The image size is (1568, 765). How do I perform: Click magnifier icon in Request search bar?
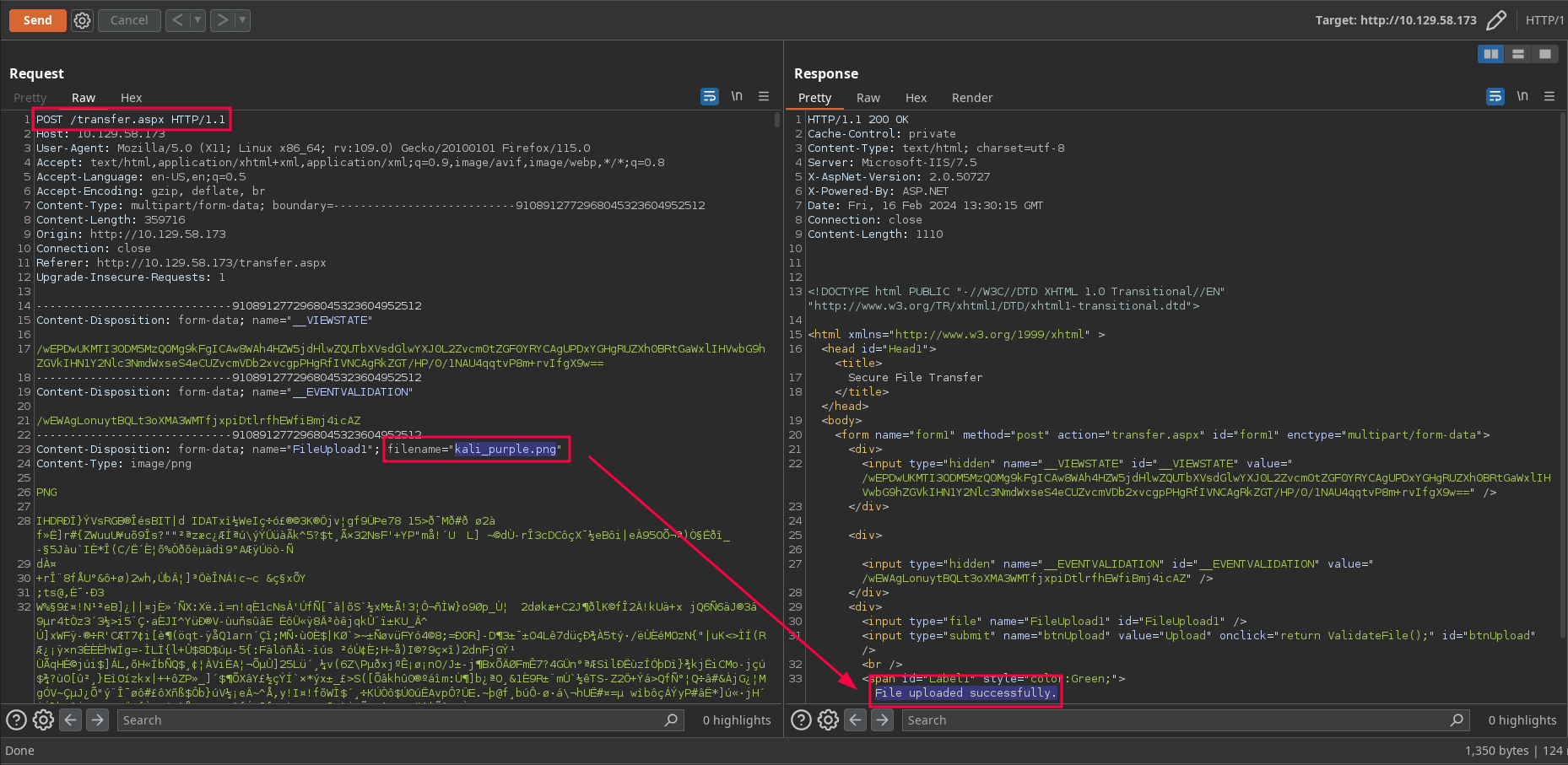coord(671,719)
